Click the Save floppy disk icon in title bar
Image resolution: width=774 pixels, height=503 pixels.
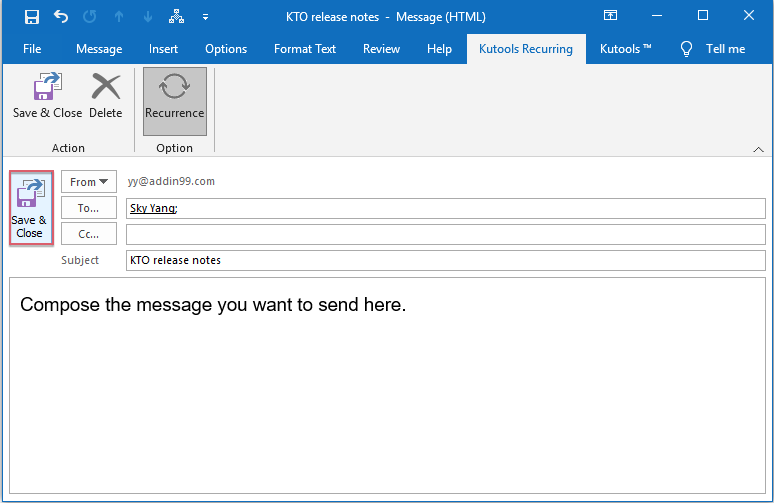(32, 17)
